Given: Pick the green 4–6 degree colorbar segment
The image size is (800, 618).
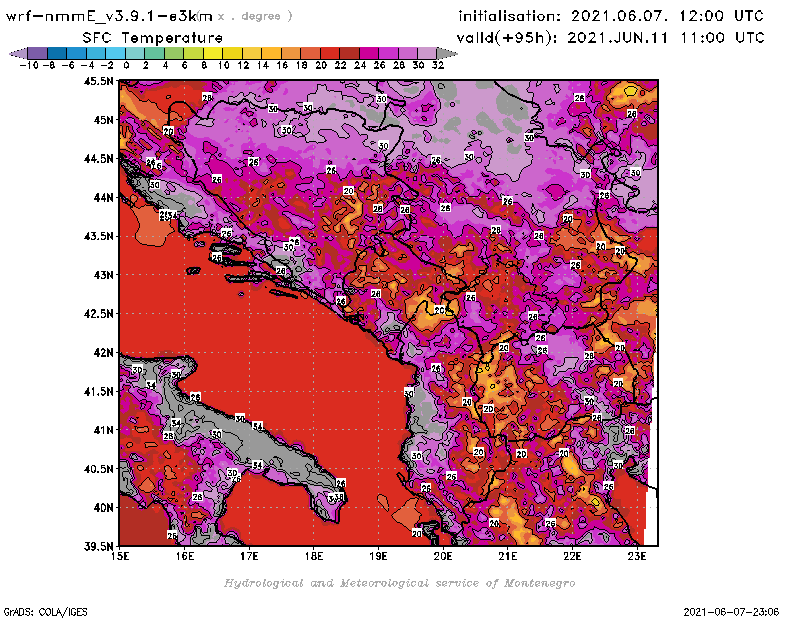Looking at the screenshot, I should pyautogui.click(x=173, y=52).
